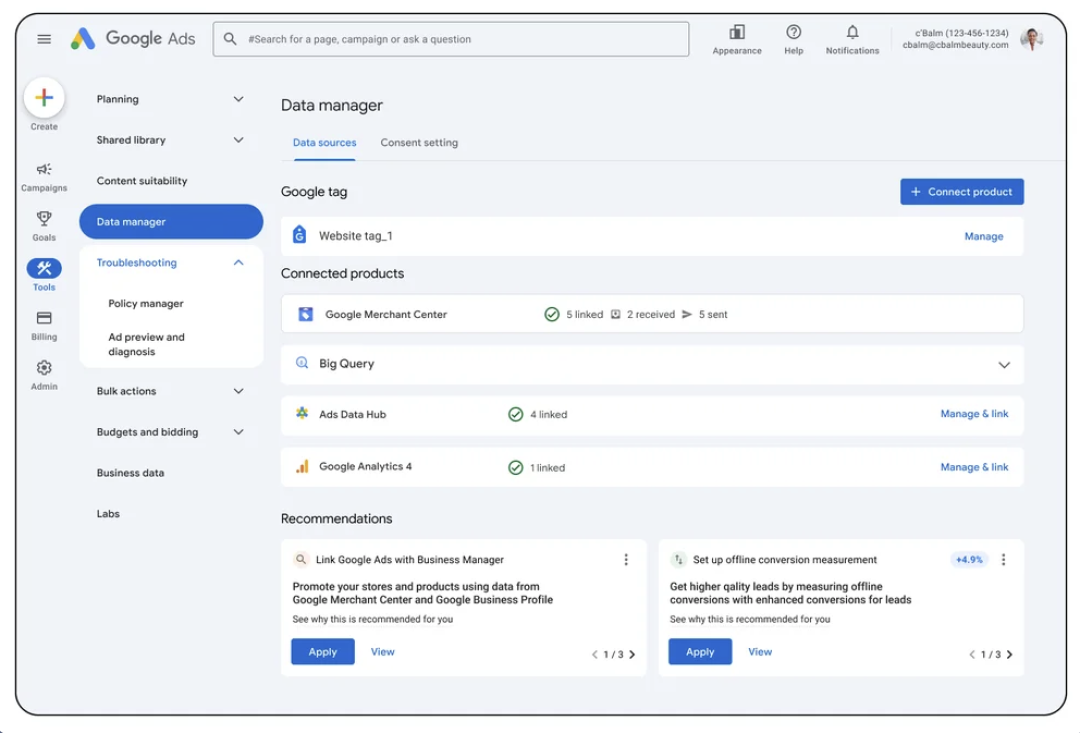Go to next recommendation on offline conversion card
The image size is (1080, 733).
(1010, 654)
